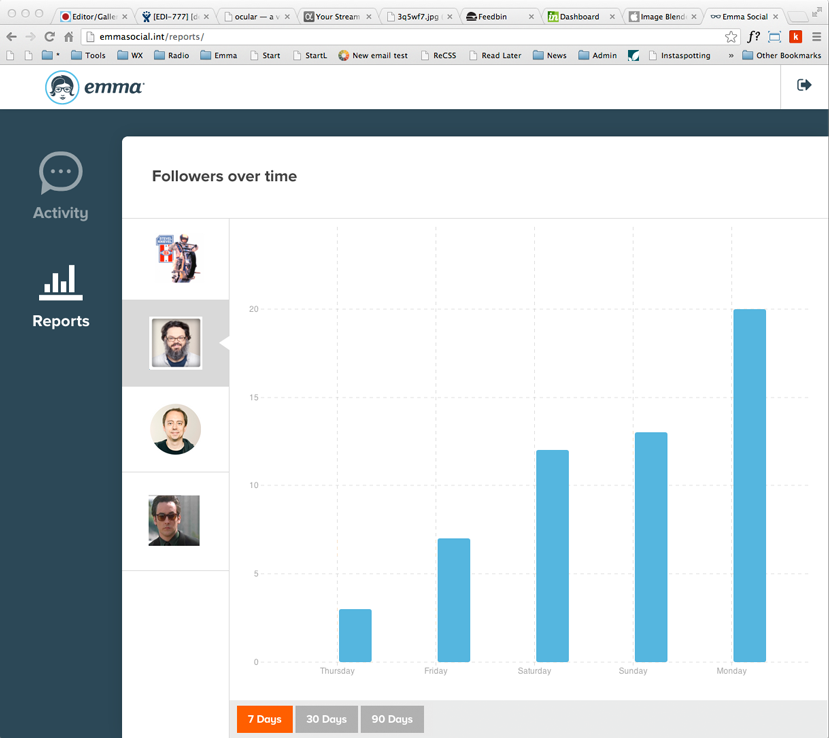Open the Activity section in sidebar
Image resolution: width=829 pixels, height=738 pixels.
coord(60,187)
